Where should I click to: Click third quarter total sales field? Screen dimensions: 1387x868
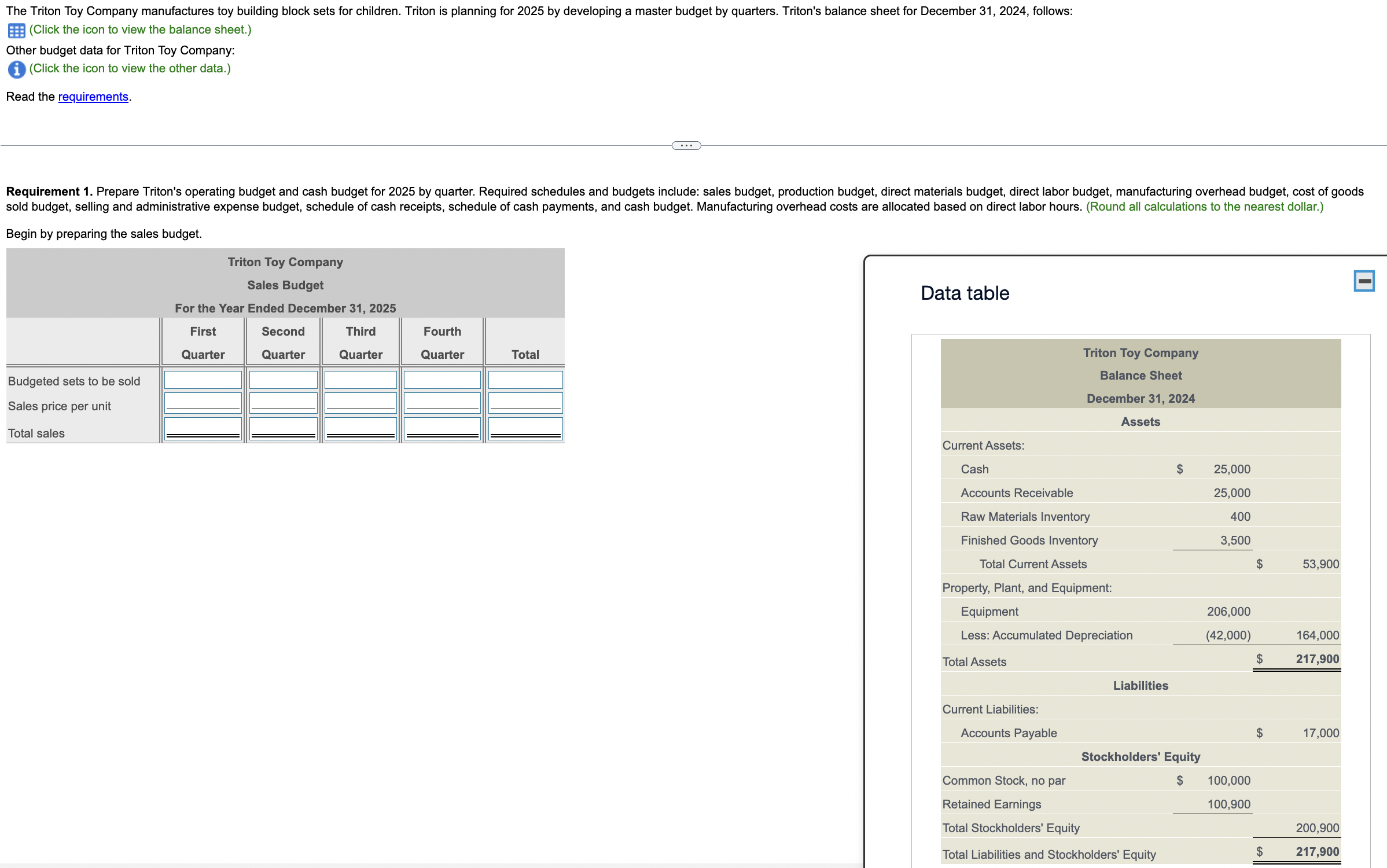(360, 429)
